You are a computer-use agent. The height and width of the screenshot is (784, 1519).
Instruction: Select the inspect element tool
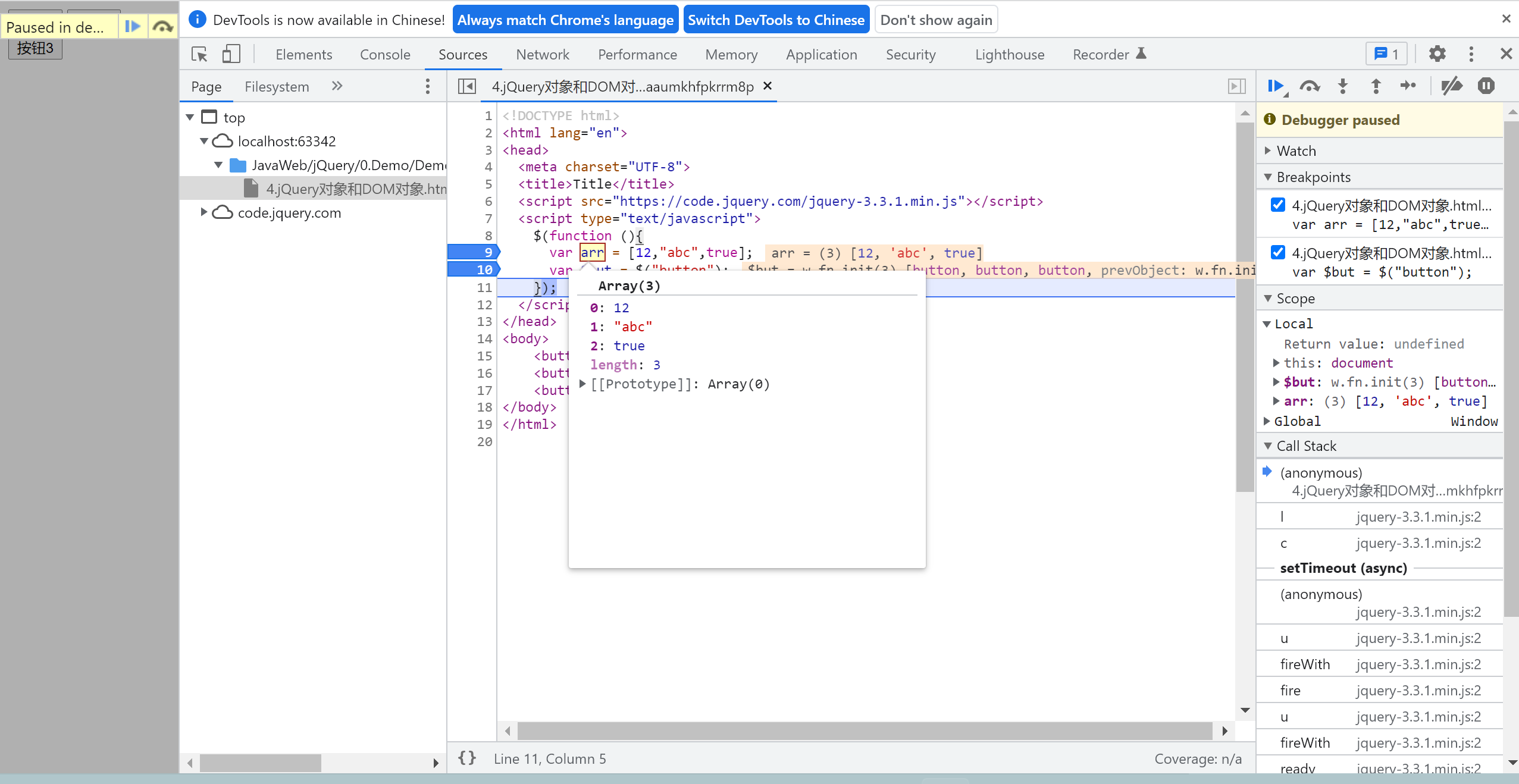199,55
